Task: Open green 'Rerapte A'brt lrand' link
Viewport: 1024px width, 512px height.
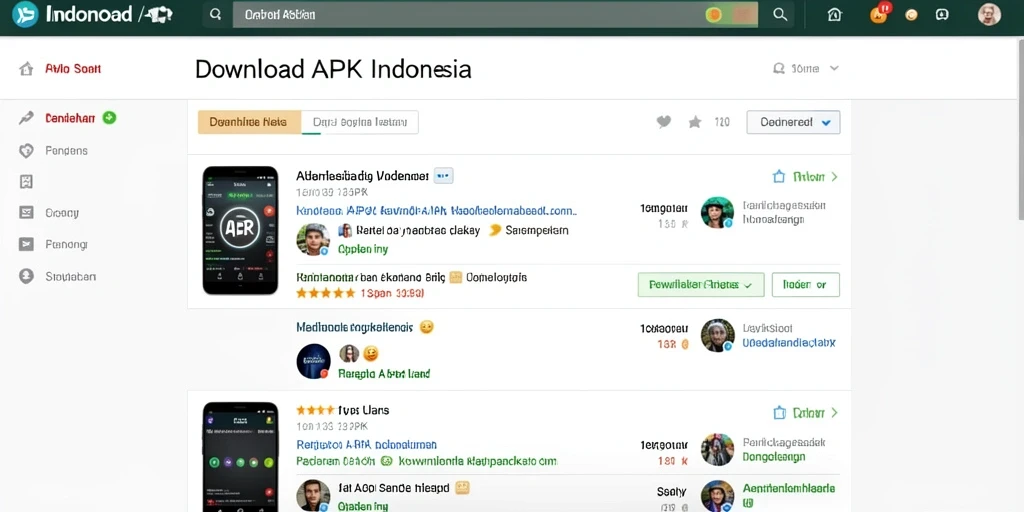Action: click(x=384, y=374)
